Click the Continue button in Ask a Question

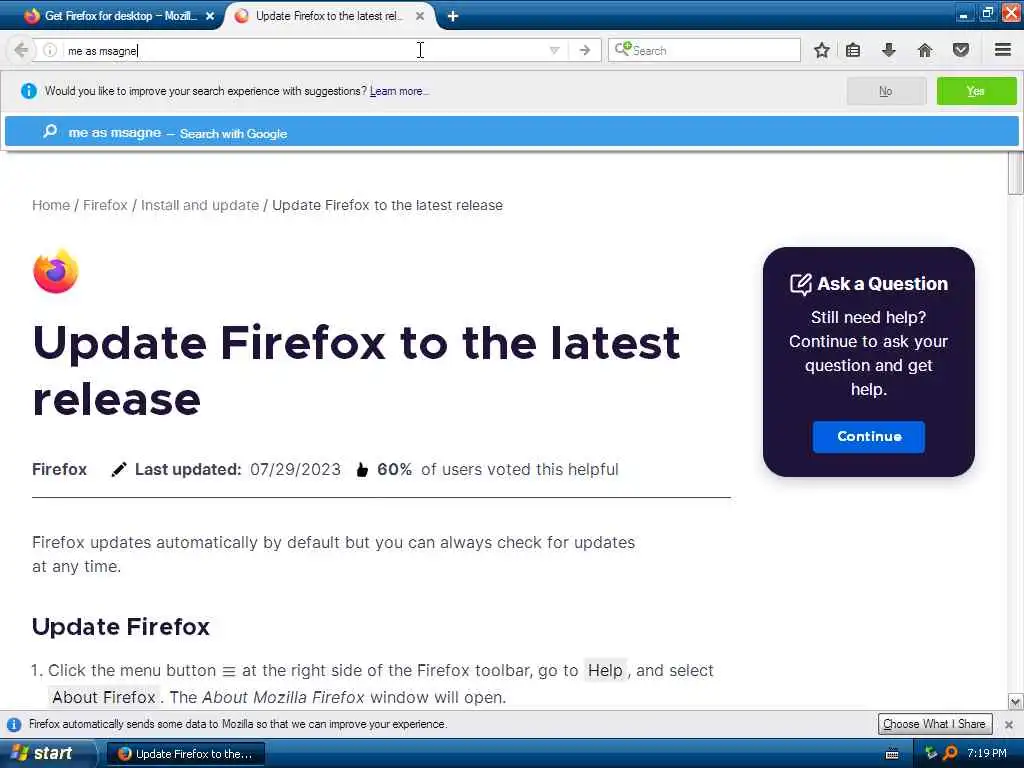click(869, 436)
